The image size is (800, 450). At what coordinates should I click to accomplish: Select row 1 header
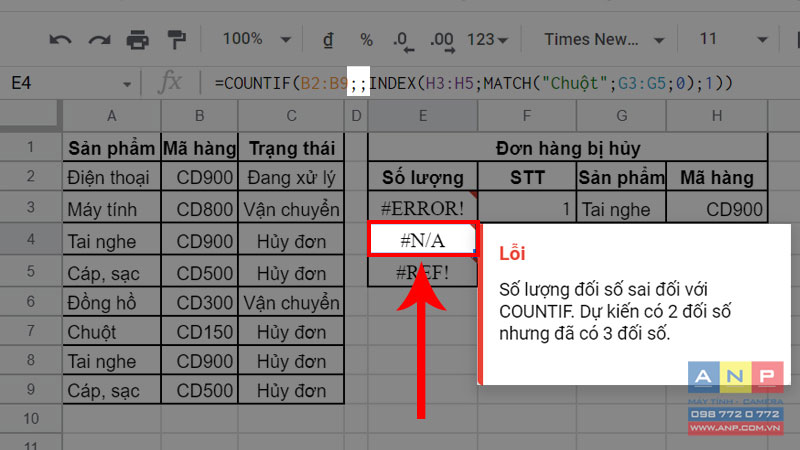coord(31,147)
